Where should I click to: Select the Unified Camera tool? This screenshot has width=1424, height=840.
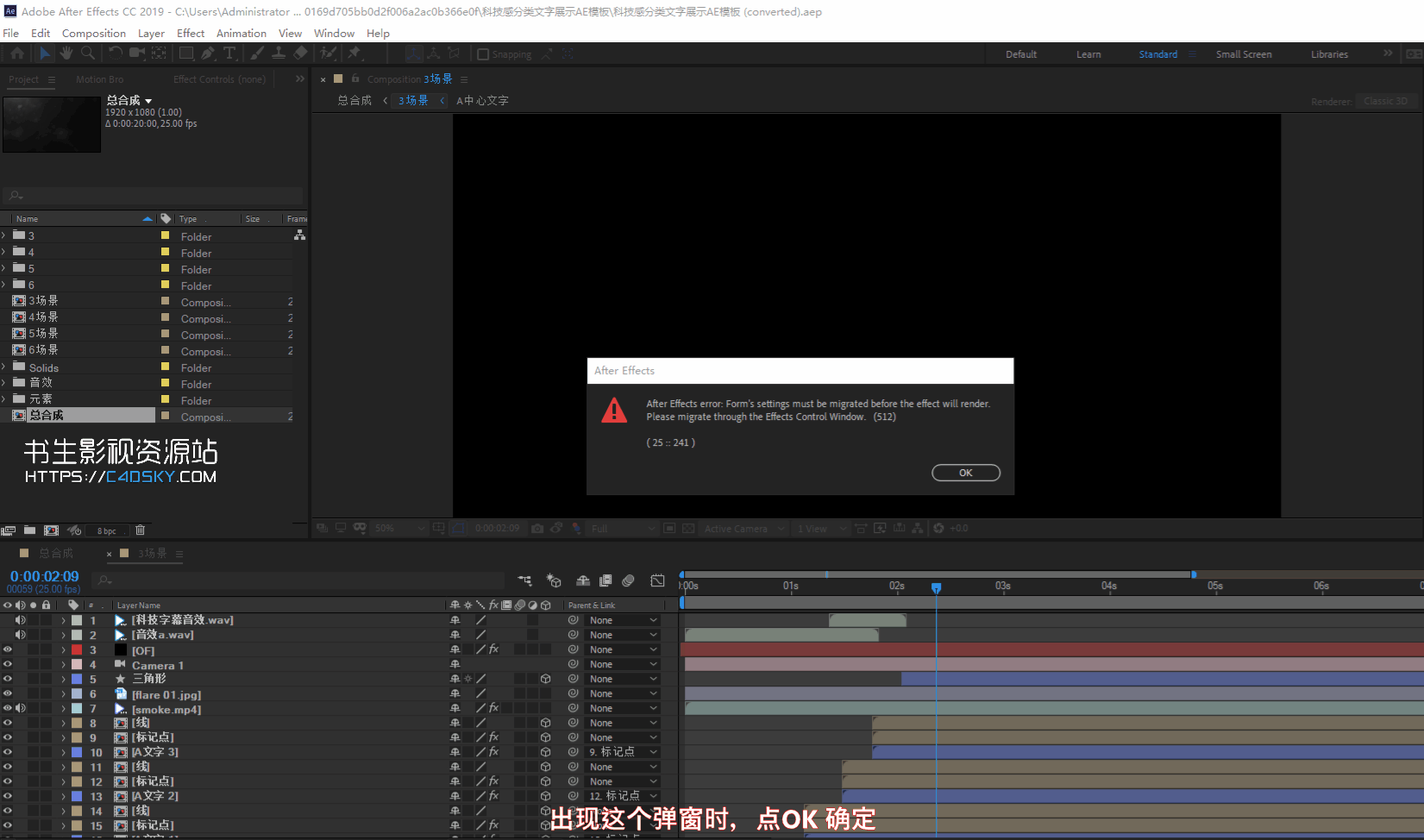coord(137,53)
